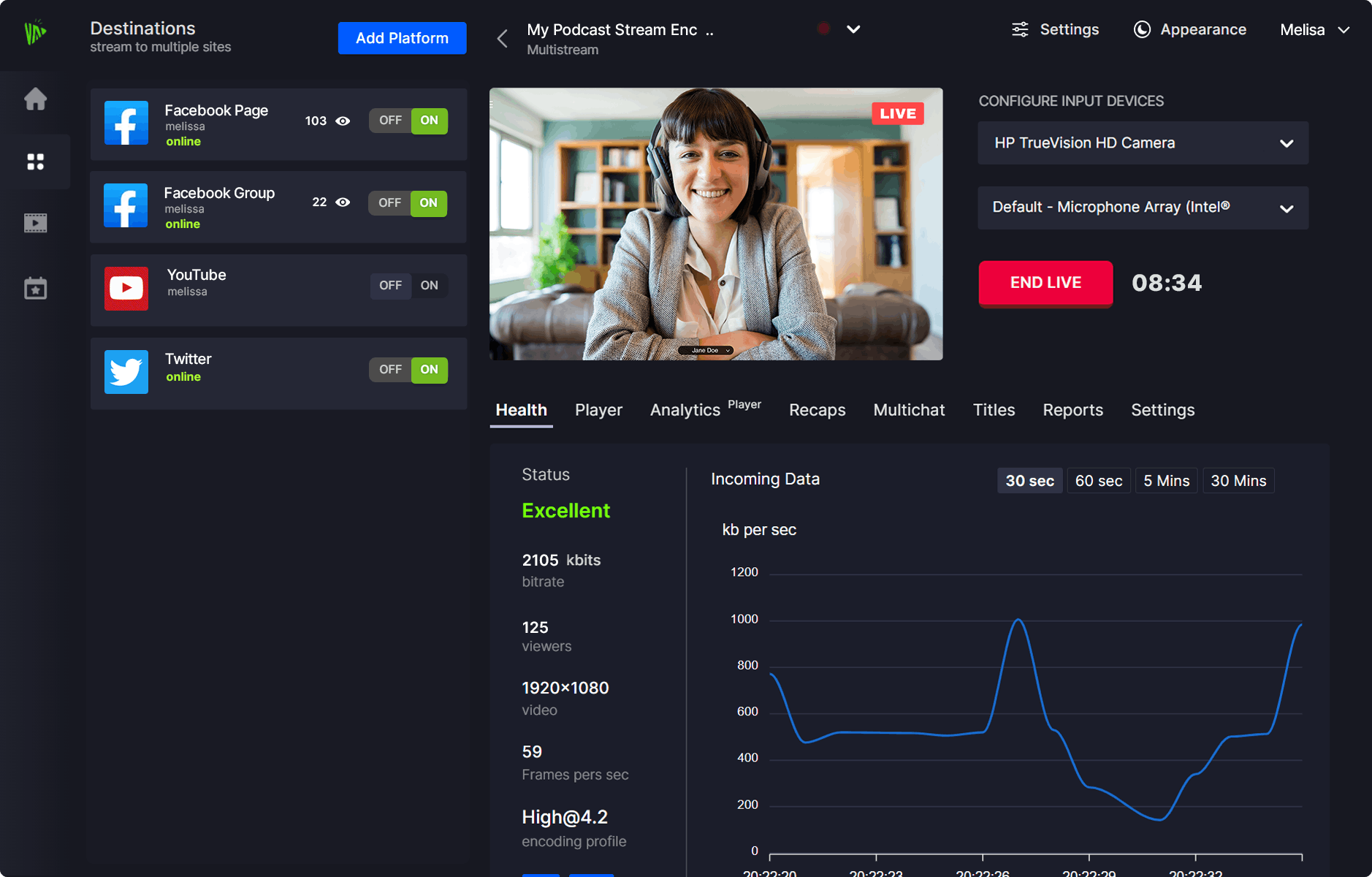
Task: Click the Twitter bird icon
Action: [x=126, y=372]
